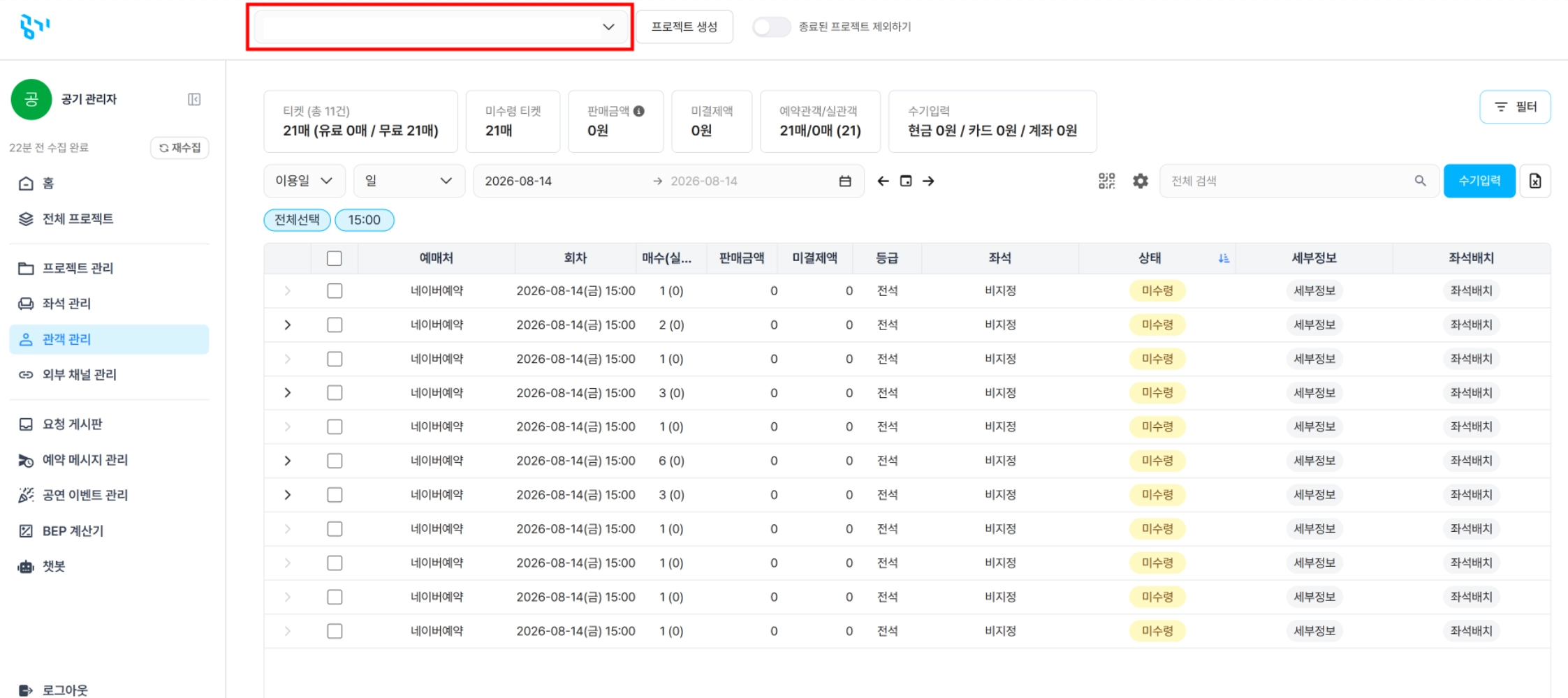Show the 판매금액 info tooltip icon

[x=638, y=111]
